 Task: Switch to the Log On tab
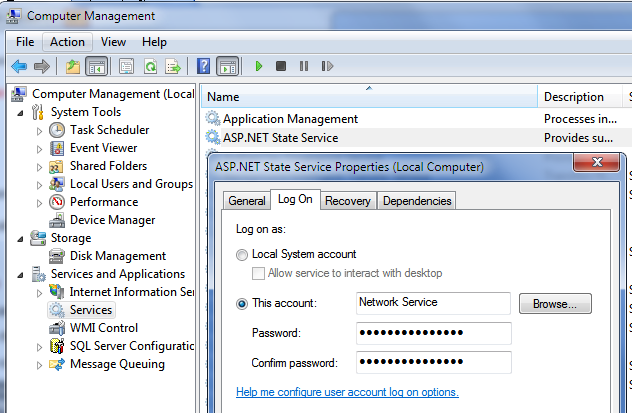point(295,199)
